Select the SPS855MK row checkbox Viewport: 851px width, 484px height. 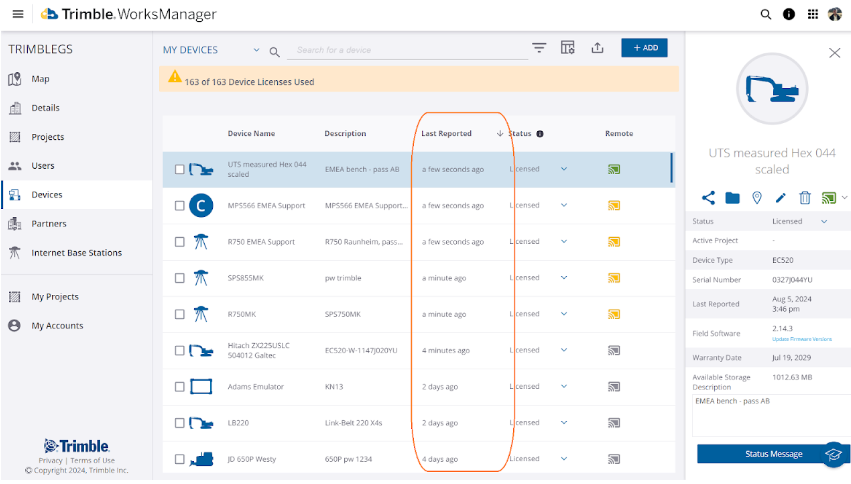click(x=180, y=278)
